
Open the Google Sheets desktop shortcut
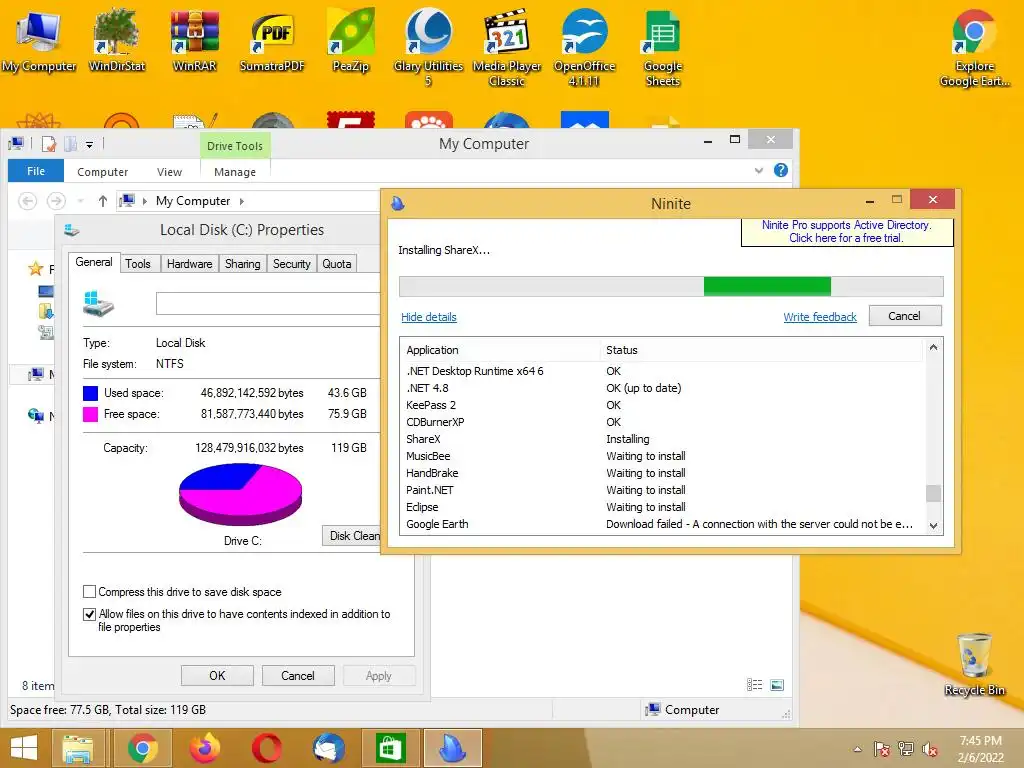pos(663,47)
